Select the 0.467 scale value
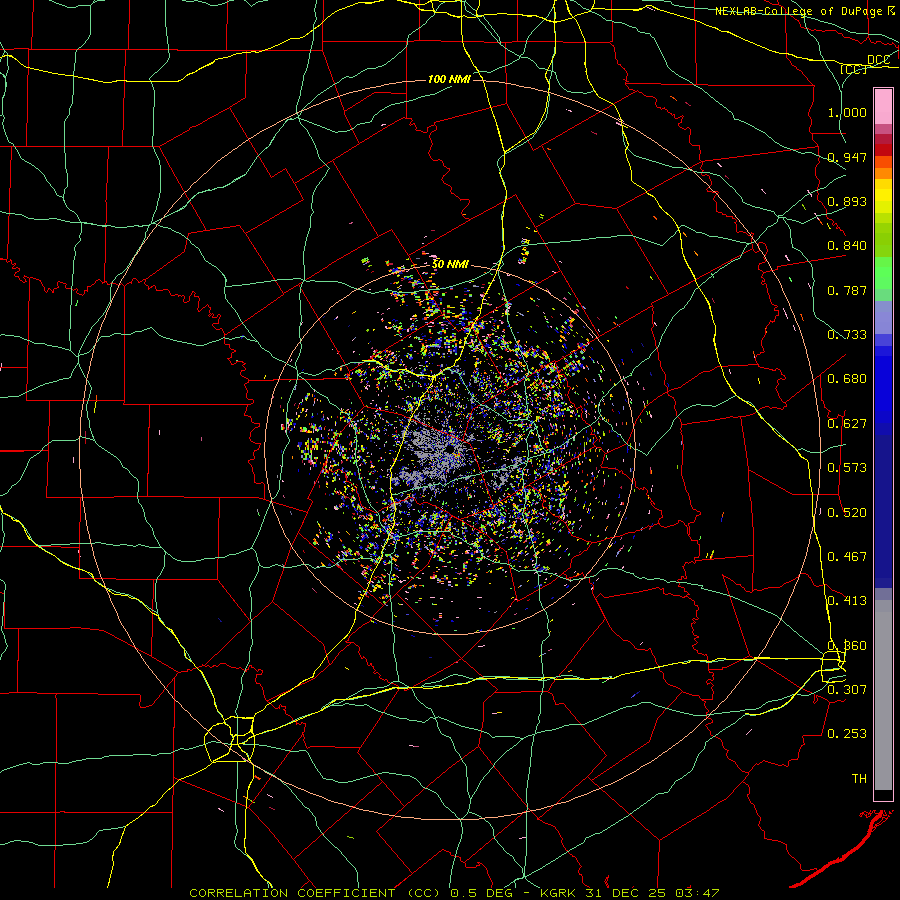The width and height of the screenshot is (900, 900). click(847, 557)
